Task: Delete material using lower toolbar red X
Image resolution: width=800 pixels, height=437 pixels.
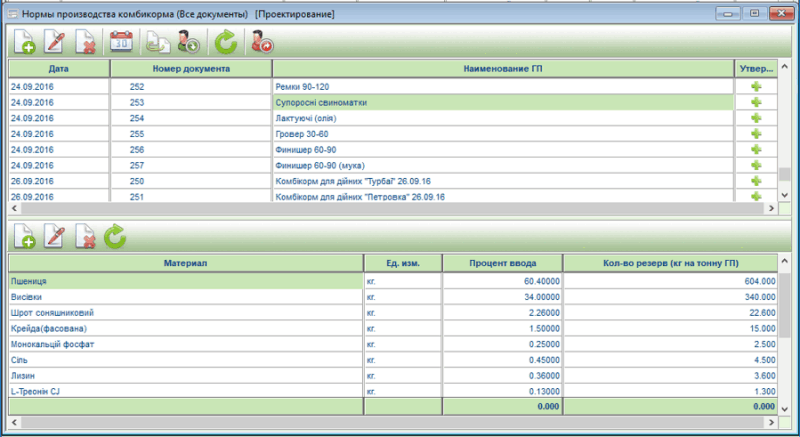Action: [86, 237]
